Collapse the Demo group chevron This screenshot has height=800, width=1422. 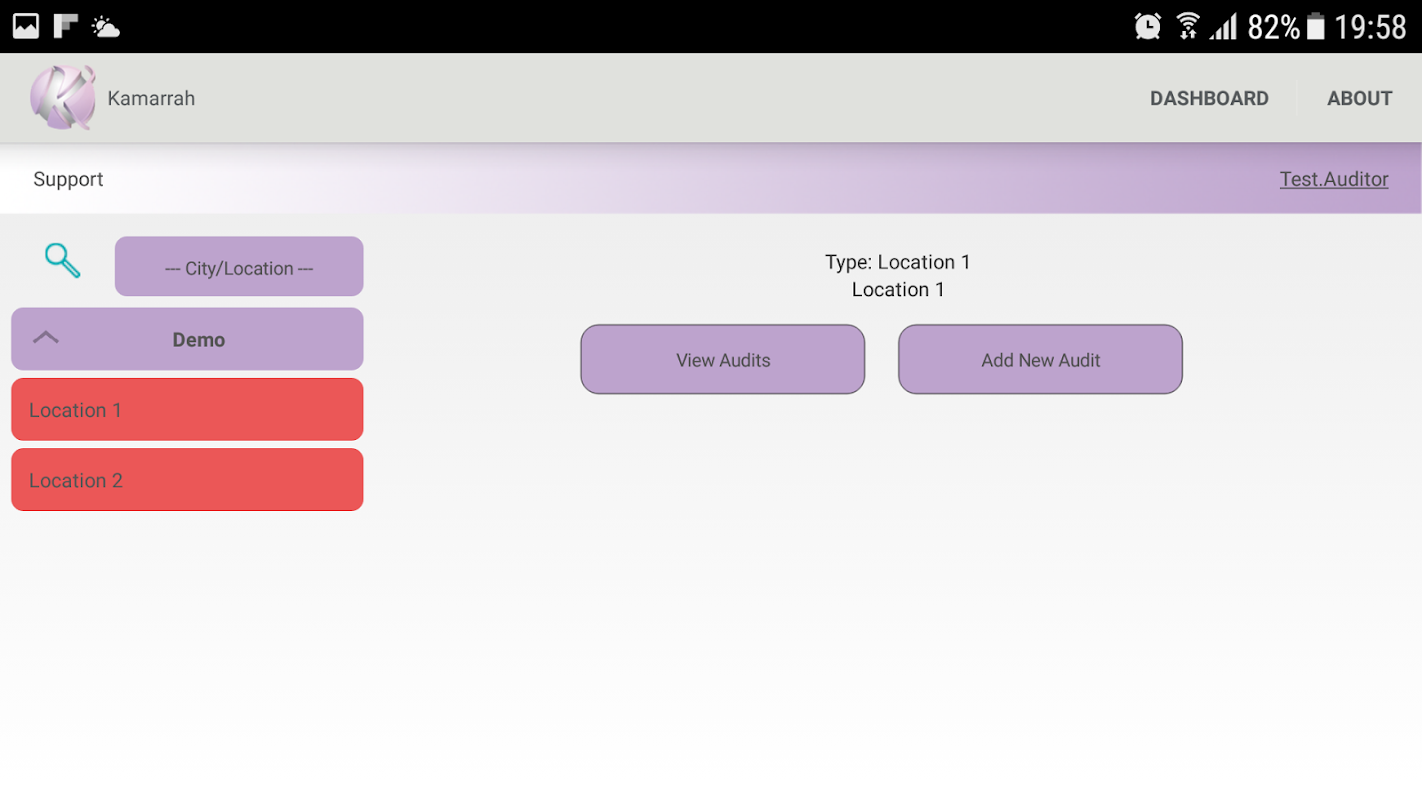tap(46, 338)
